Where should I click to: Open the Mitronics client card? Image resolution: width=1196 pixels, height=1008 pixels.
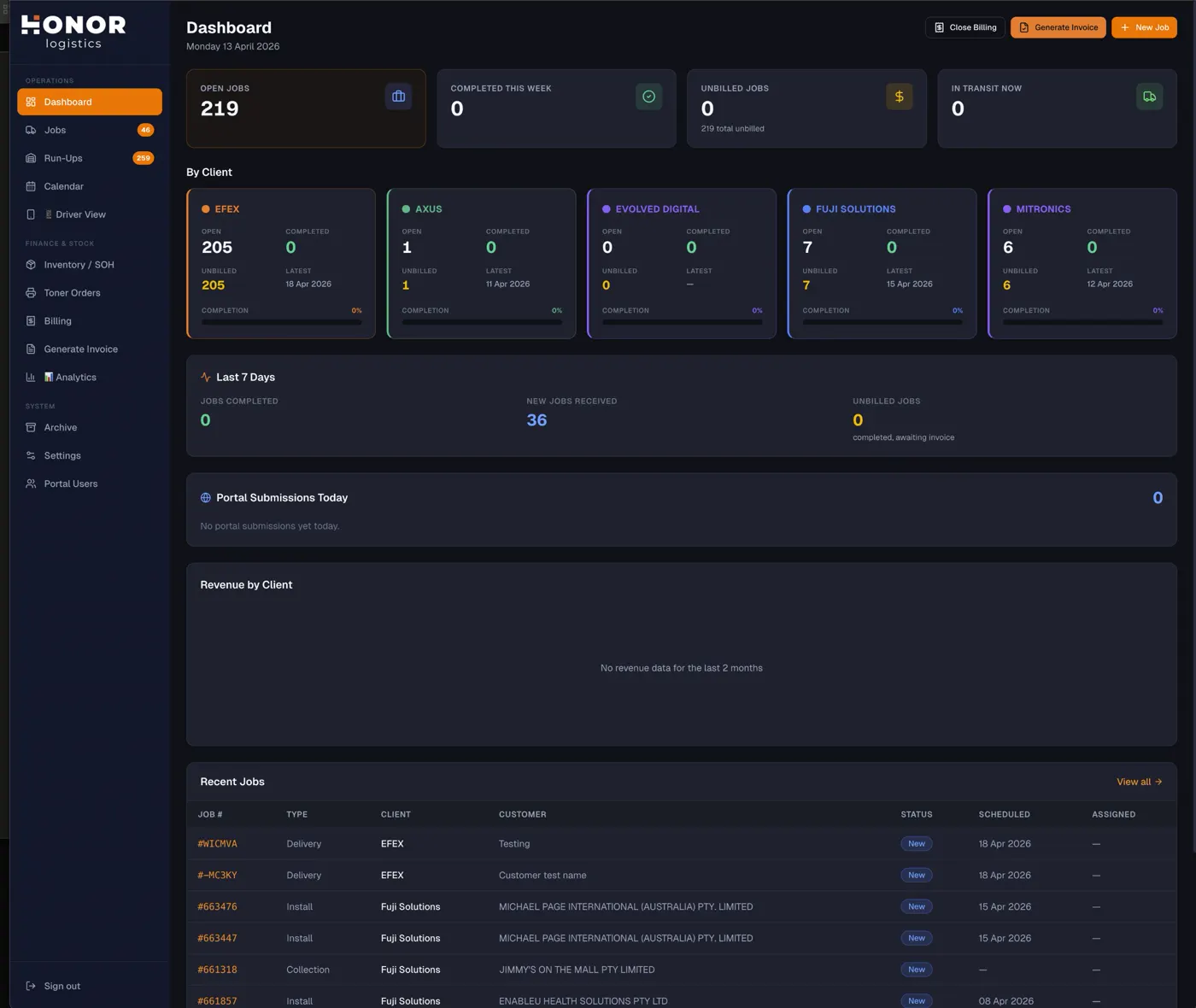pyautogui.click(x=1082, y=263)
